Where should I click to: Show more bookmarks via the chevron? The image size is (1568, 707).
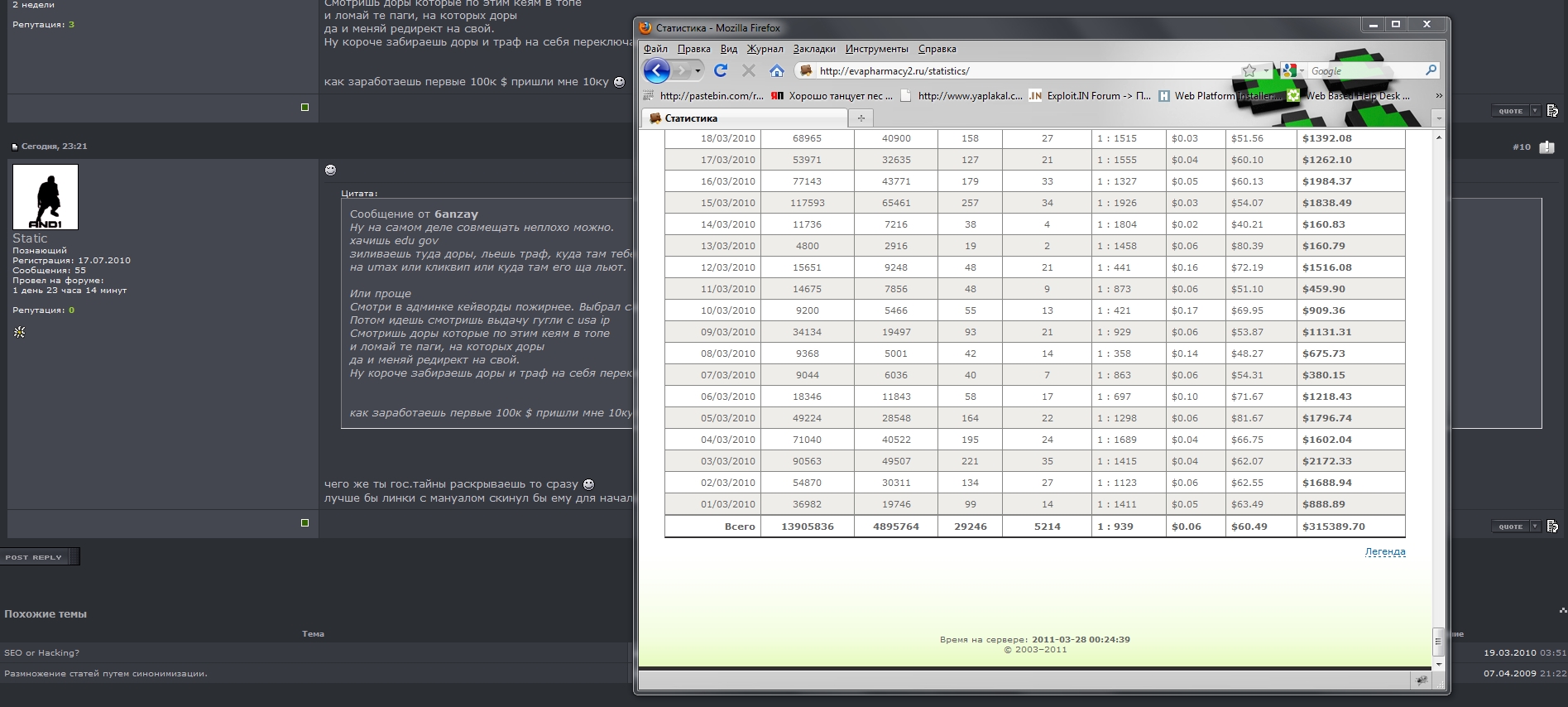(x=1438, y=96)
